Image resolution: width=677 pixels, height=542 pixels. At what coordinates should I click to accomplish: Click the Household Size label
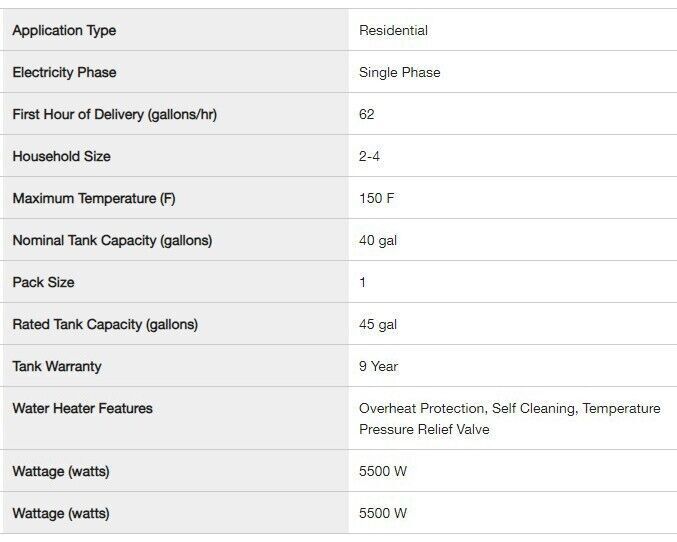coord(61,156)
